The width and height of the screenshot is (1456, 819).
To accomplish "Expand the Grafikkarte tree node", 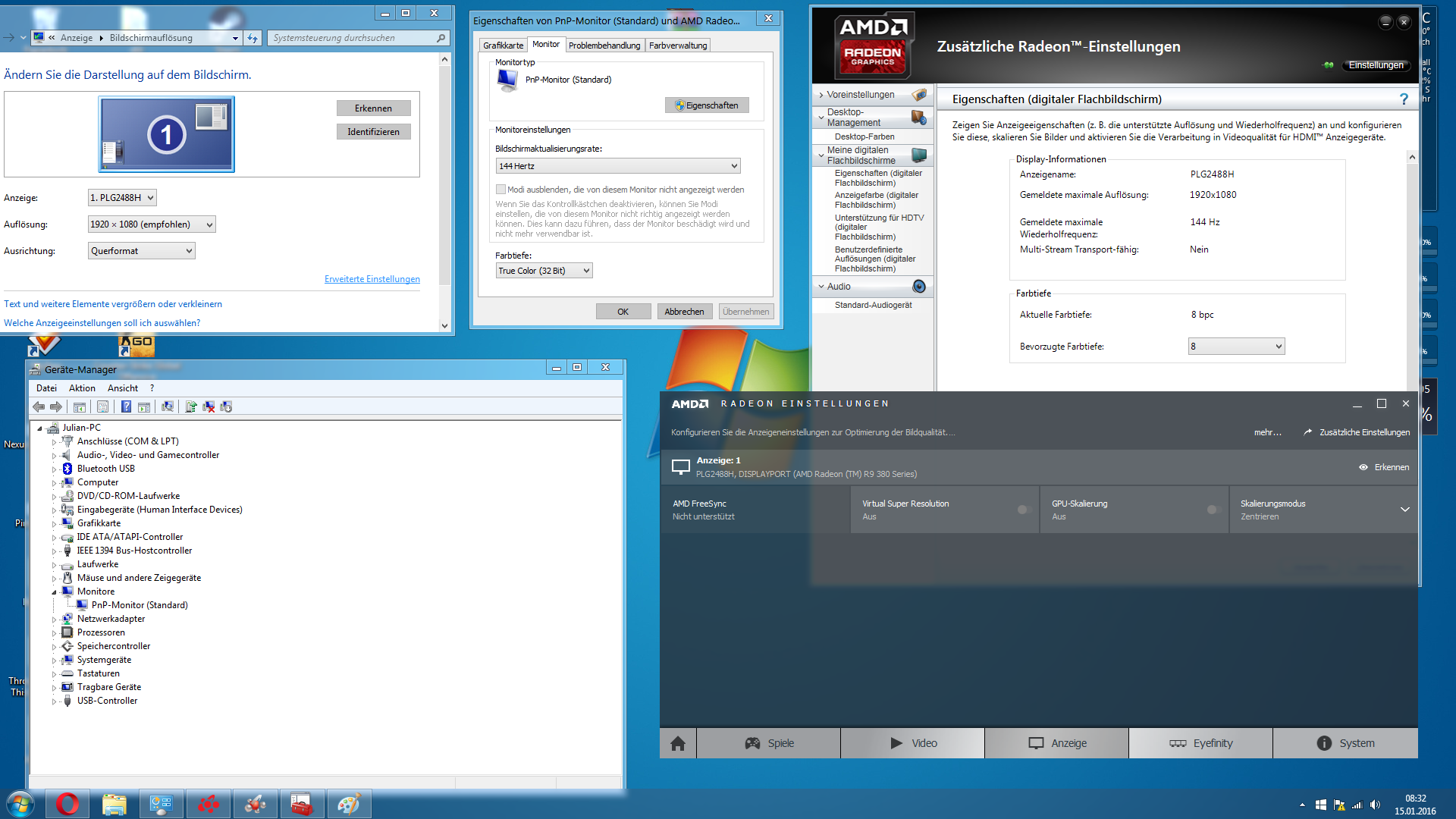I will coord(54,524).
